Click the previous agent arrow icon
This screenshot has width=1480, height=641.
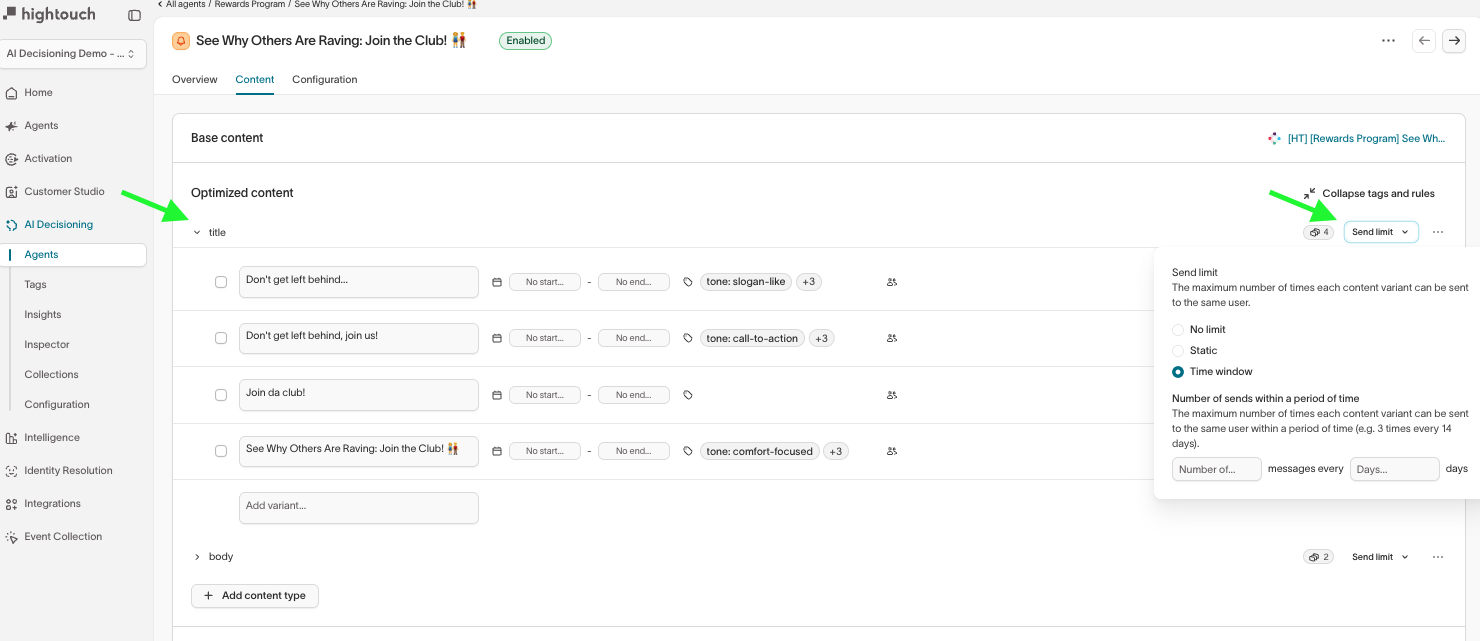pyautogui.click(x=1424, y=41)
